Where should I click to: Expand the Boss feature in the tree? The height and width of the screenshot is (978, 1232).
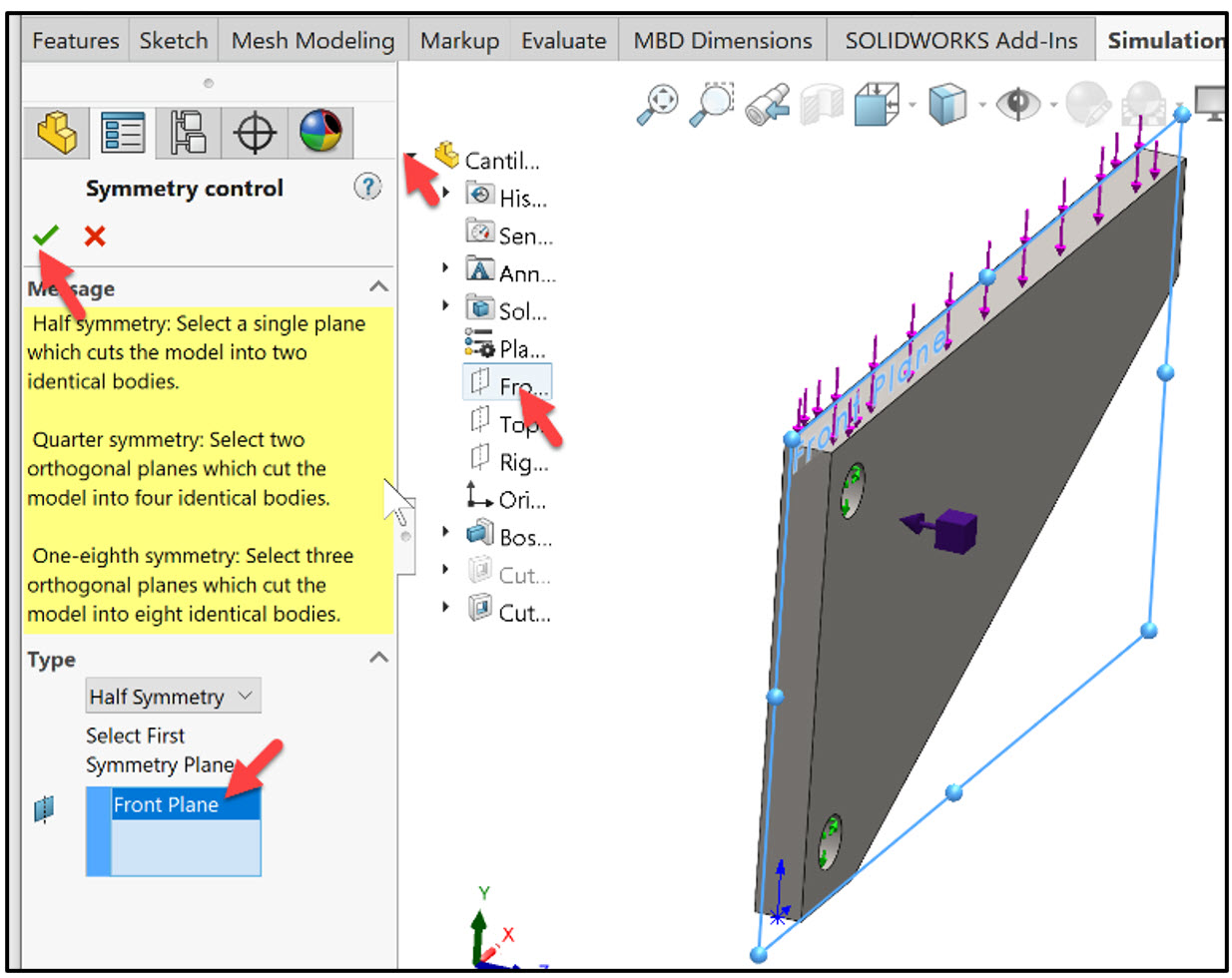point(445,532)
